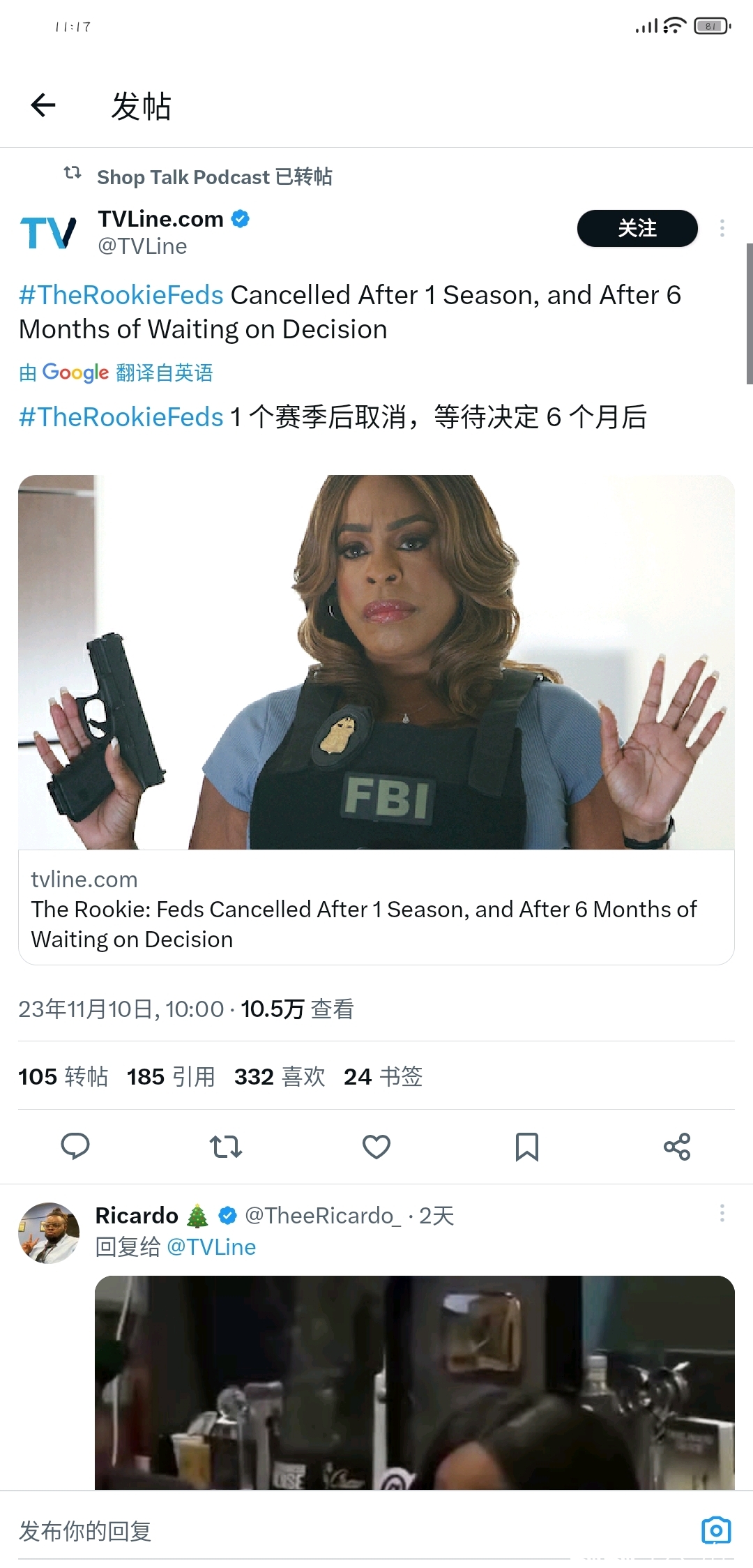Screen dimensions: 753x1568
Task: Tap the Google translation attribution link
Action: coord(116,372)
